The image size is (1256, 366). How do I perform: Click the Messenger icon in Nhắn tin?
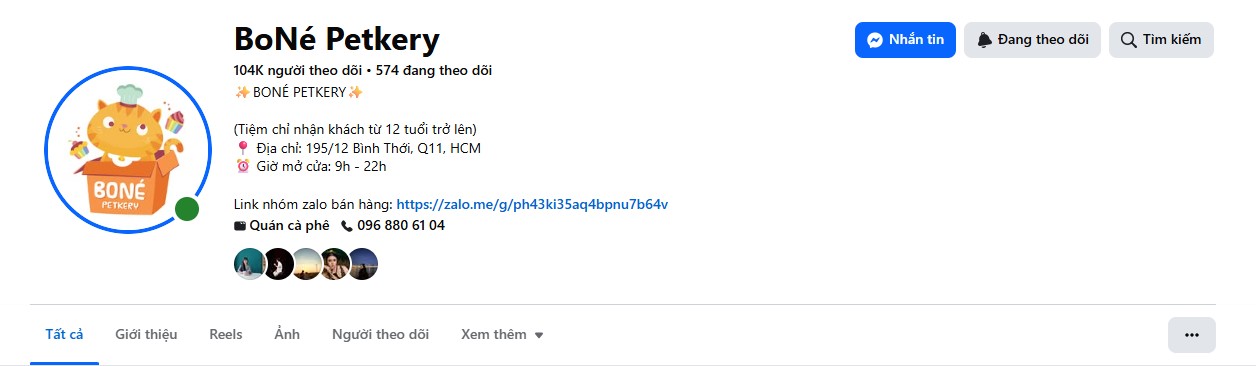(x=875, y=40)
